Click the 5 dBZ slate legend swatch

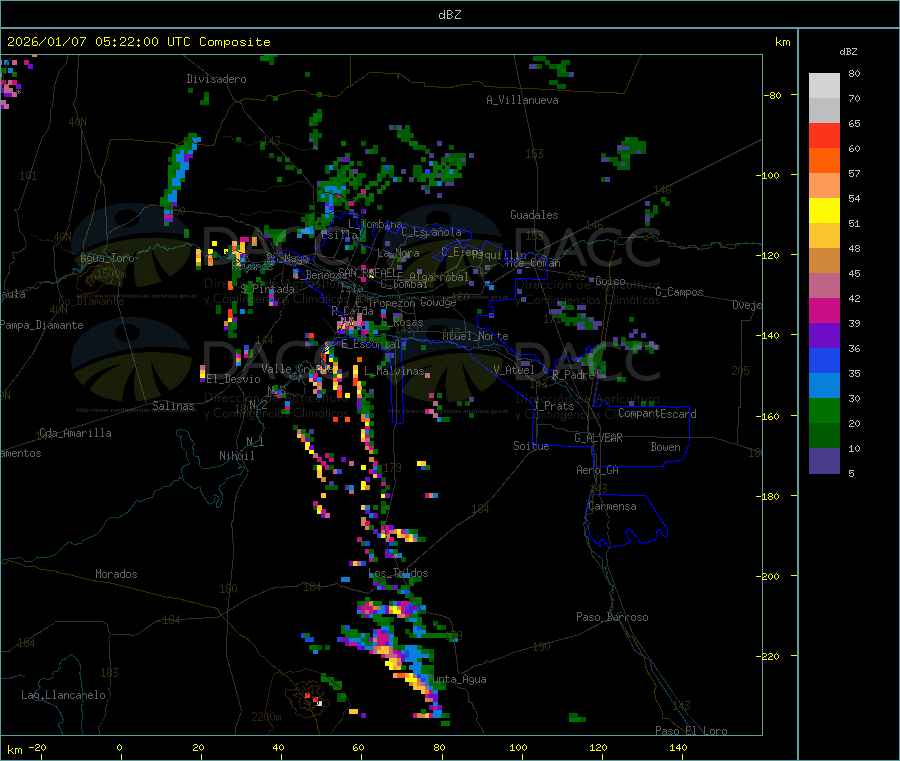(x=824, y=461)
